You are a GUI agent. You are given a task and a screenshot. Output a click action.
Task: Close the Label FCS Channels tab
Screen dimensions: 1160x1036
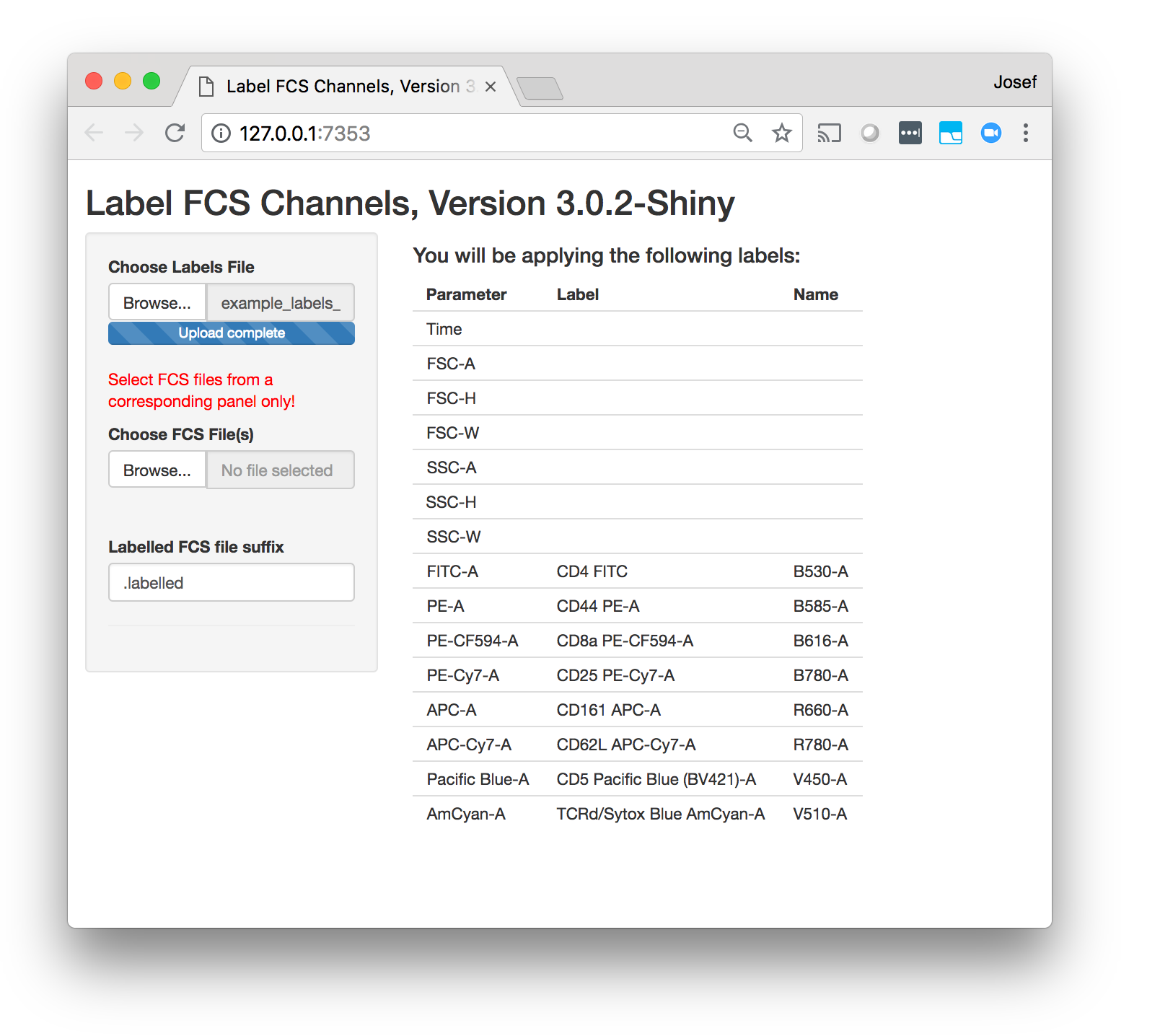491,87
